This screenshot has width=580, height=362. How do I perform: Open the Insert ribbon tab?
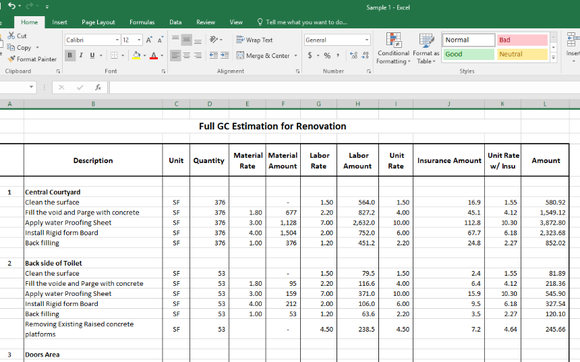tap(60, 22)
